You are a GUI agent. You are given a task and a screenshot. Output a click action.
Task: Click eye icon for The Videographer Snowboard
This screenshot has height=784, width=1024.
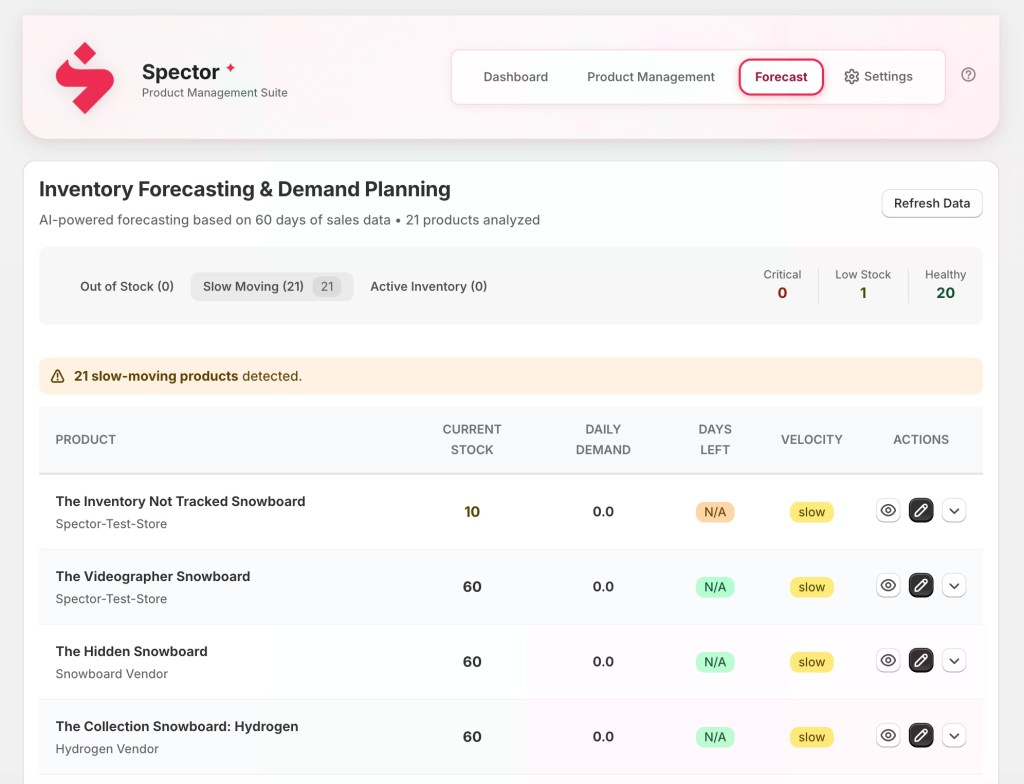pyautogui.click(x=888, y=586)
